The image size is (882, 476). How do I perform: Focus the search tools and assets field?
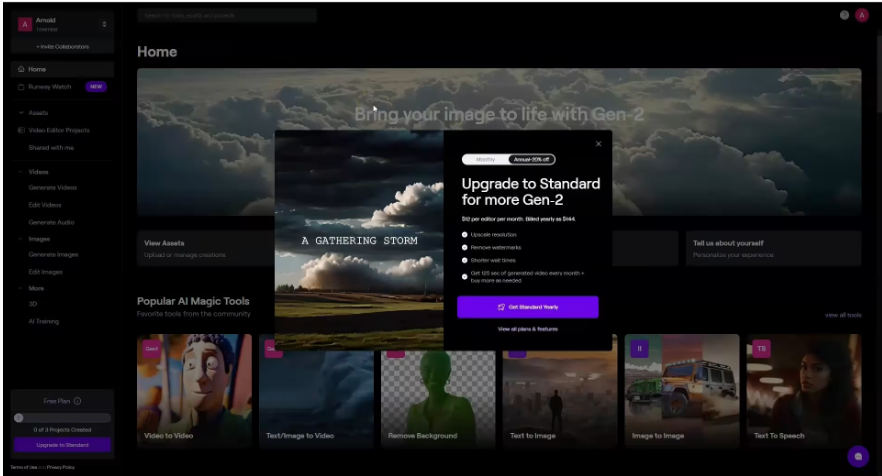click(x=227, y=16)
